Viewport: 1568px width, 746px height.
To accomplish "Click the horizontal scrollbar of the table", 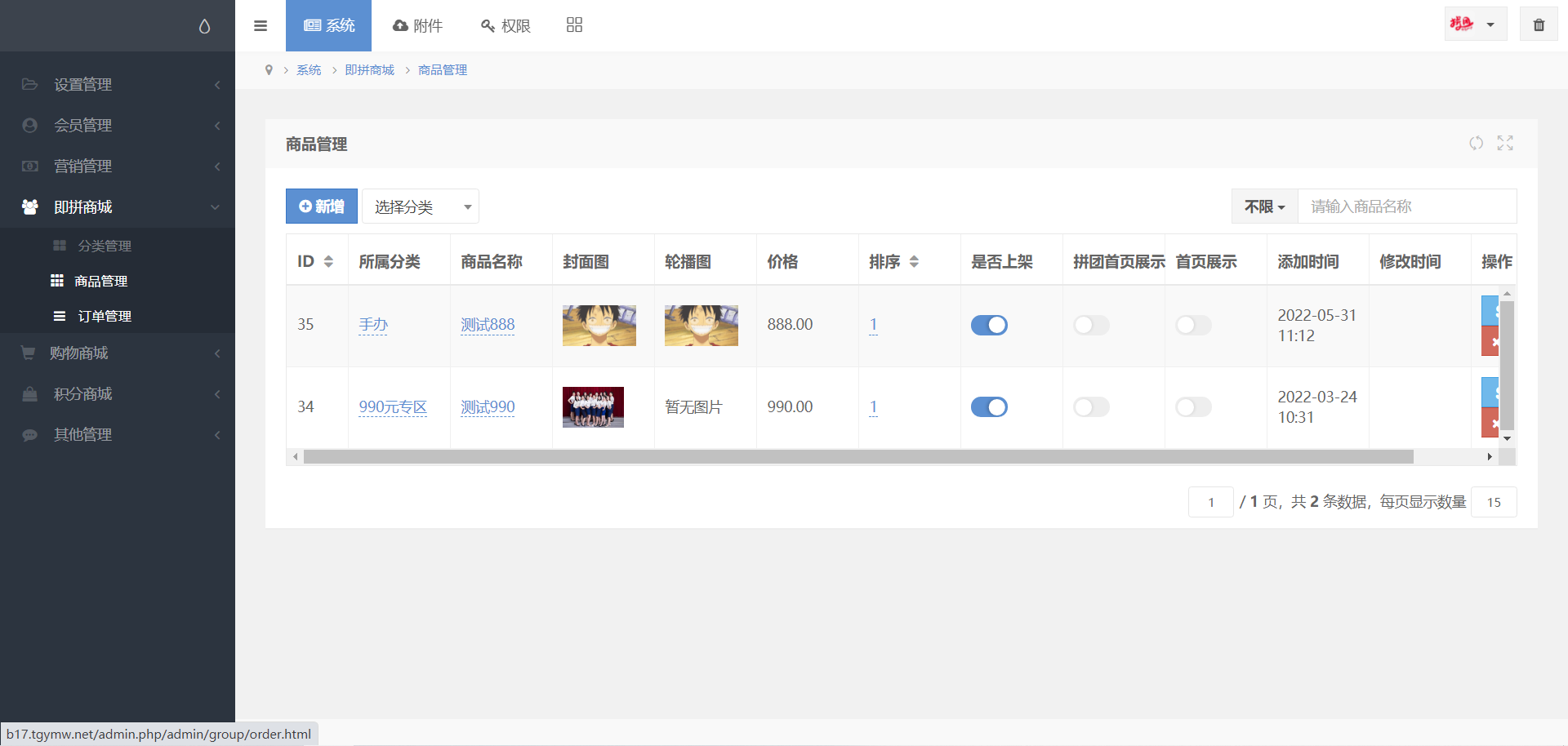I will pos(857,457).
